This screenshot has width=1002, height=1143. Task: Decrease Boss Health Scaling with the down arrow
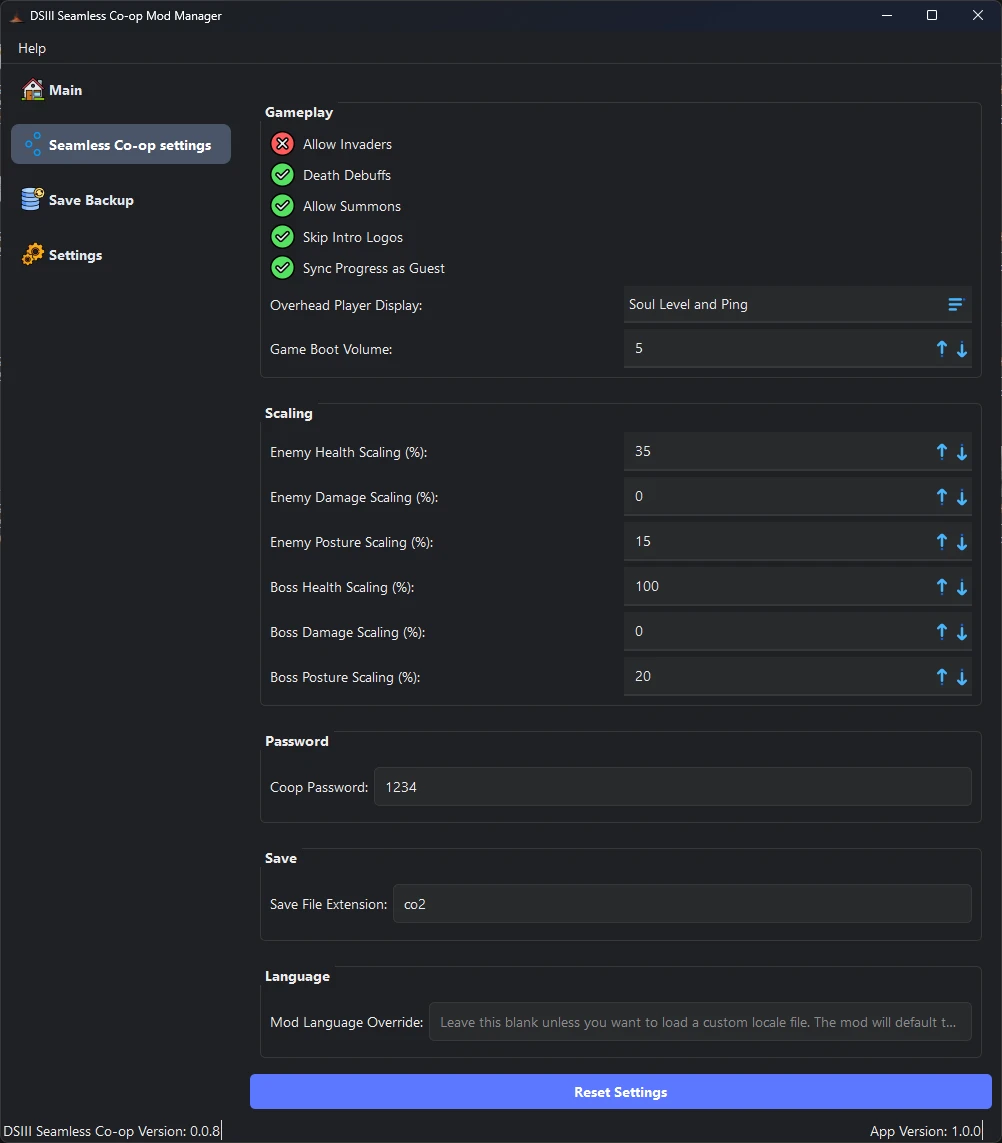962,588
